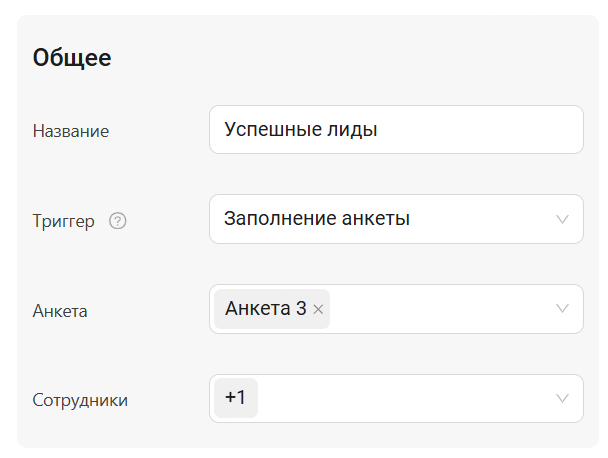608x458 pixels.
Task: Click the help icon next to Триггер
Action: (118, 221)
